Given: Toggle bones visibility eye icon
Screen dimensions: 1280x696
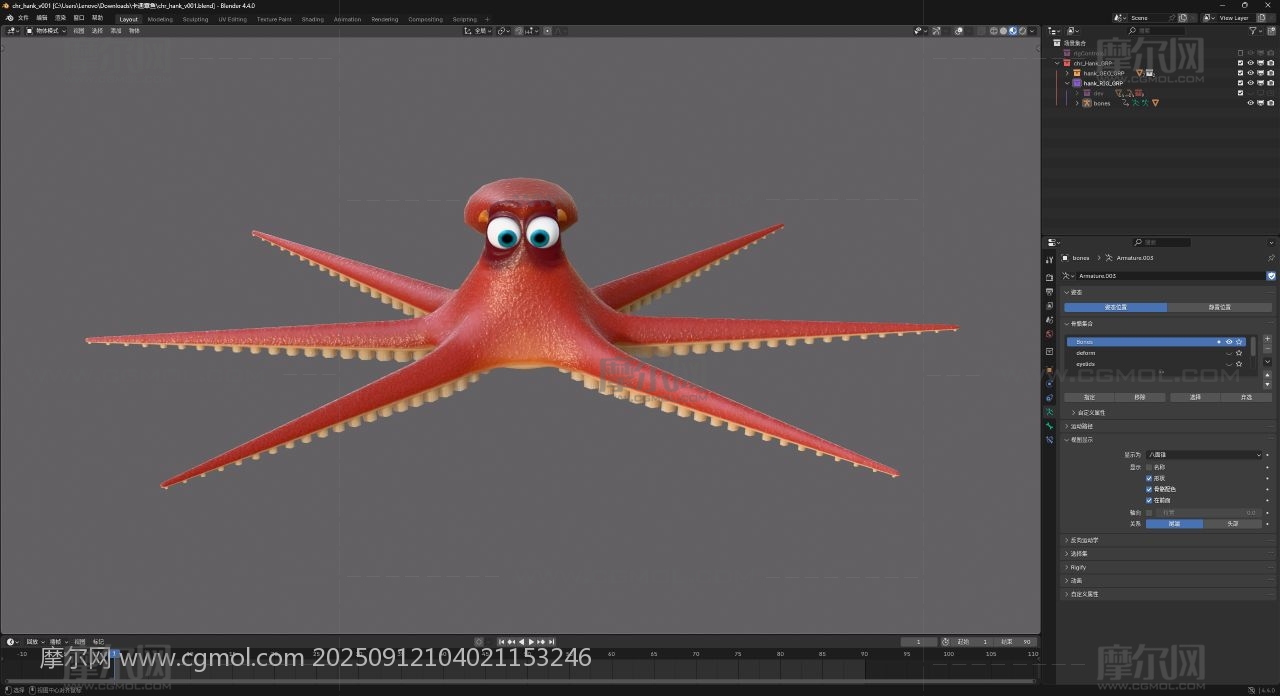Looking at the screenshot, I should (1250, 103).
